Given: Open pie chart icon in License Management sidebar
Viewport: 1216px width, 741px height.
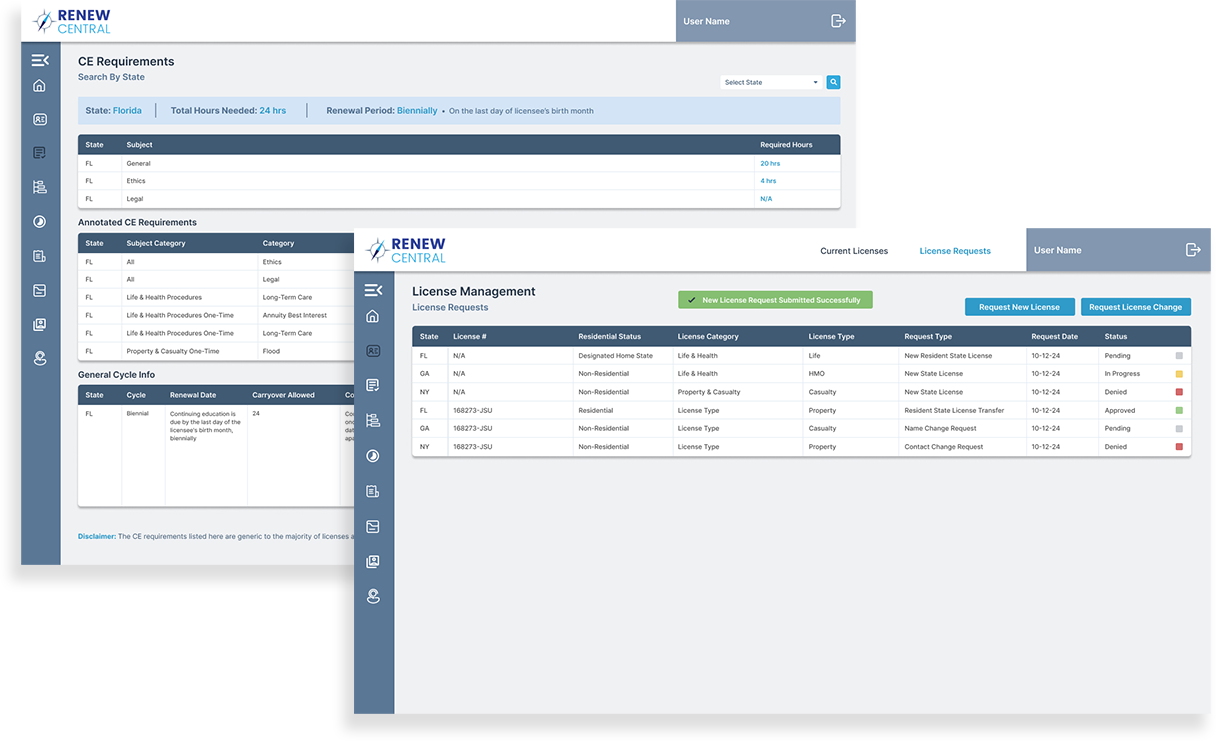Looking at the screenshot, I should pyautogui.click(x=373, y=456).
